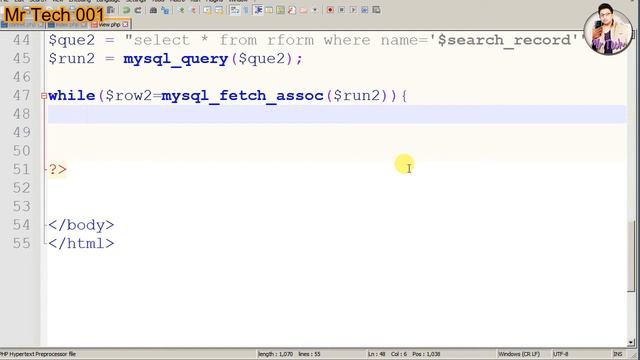This screenshot has height=360, width=640.
Task: Click the Stop Recording macro icon
Action: coord(342,10)
